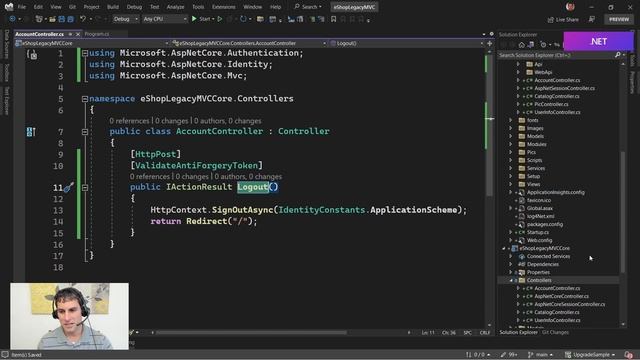Click the bookmark icon in toolbar
The height and width of the screenshot is (360, 640).
[x=333, y=19]
